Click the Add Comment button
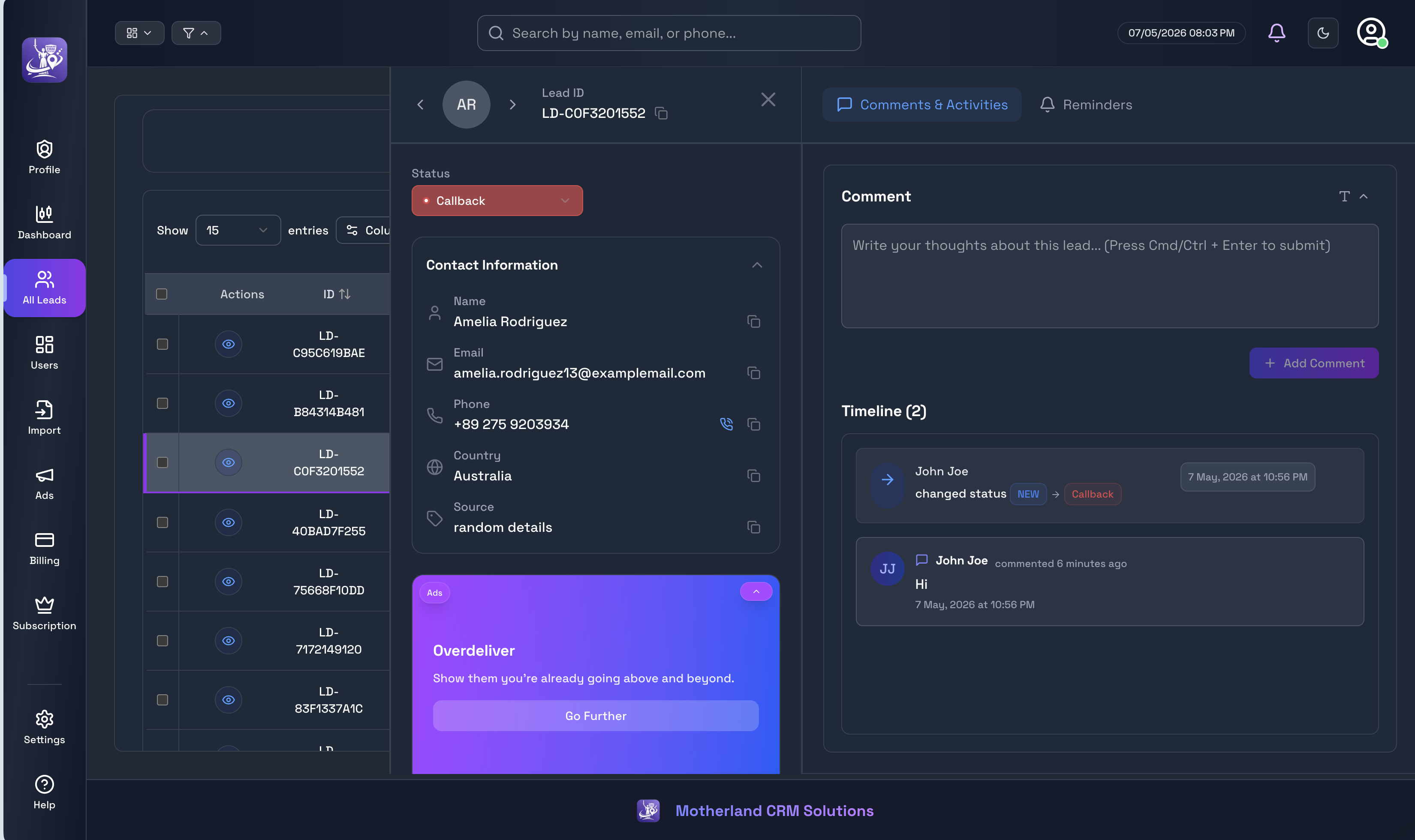This screenshot has width=1415, height=840. click(x=1314, y=363)
